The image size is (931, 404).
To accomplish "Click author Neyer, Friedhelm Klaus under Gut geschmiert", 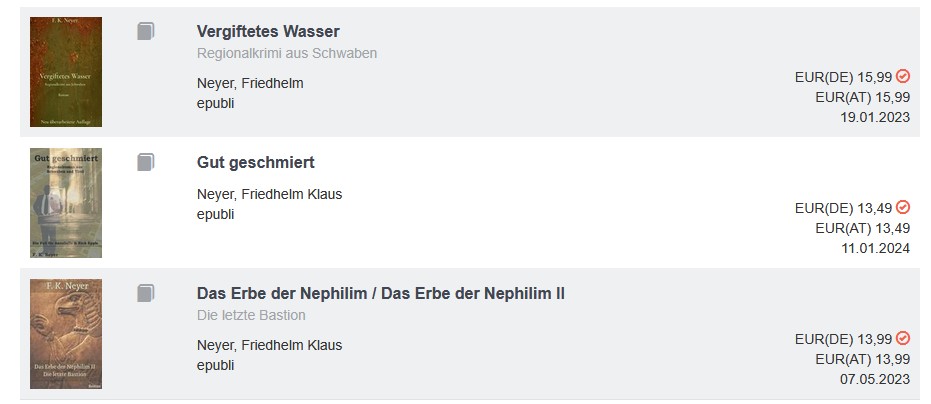I will (x=270, y=194).
